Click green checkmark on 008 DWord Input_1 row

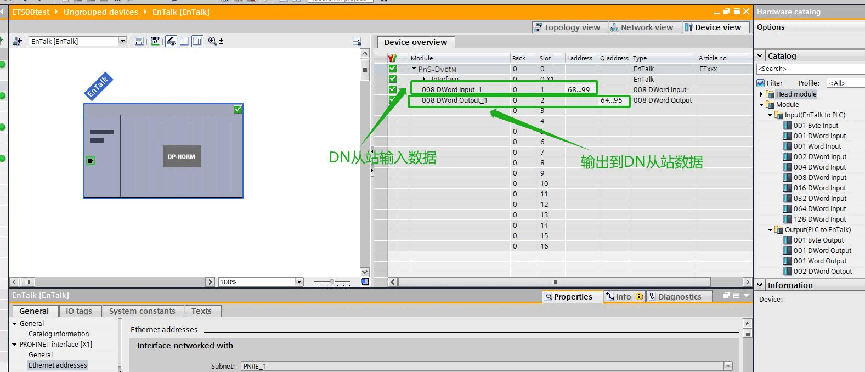point(392,89)
